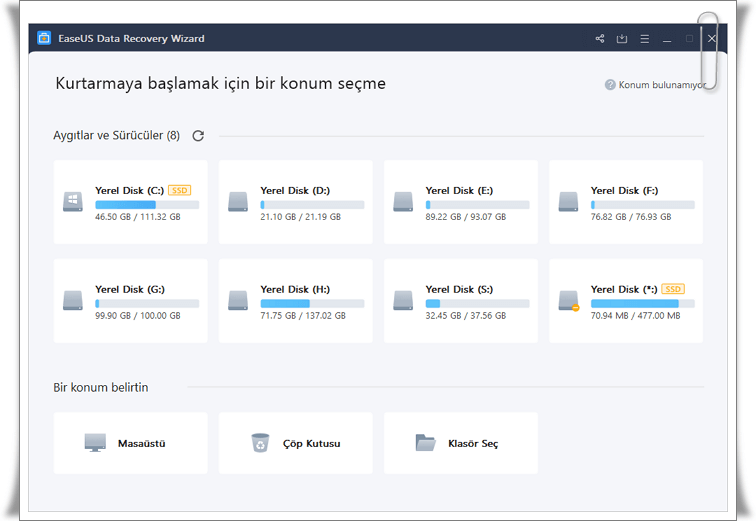
Task: Click the drive icon for disk E:
Action: point(403,202)
